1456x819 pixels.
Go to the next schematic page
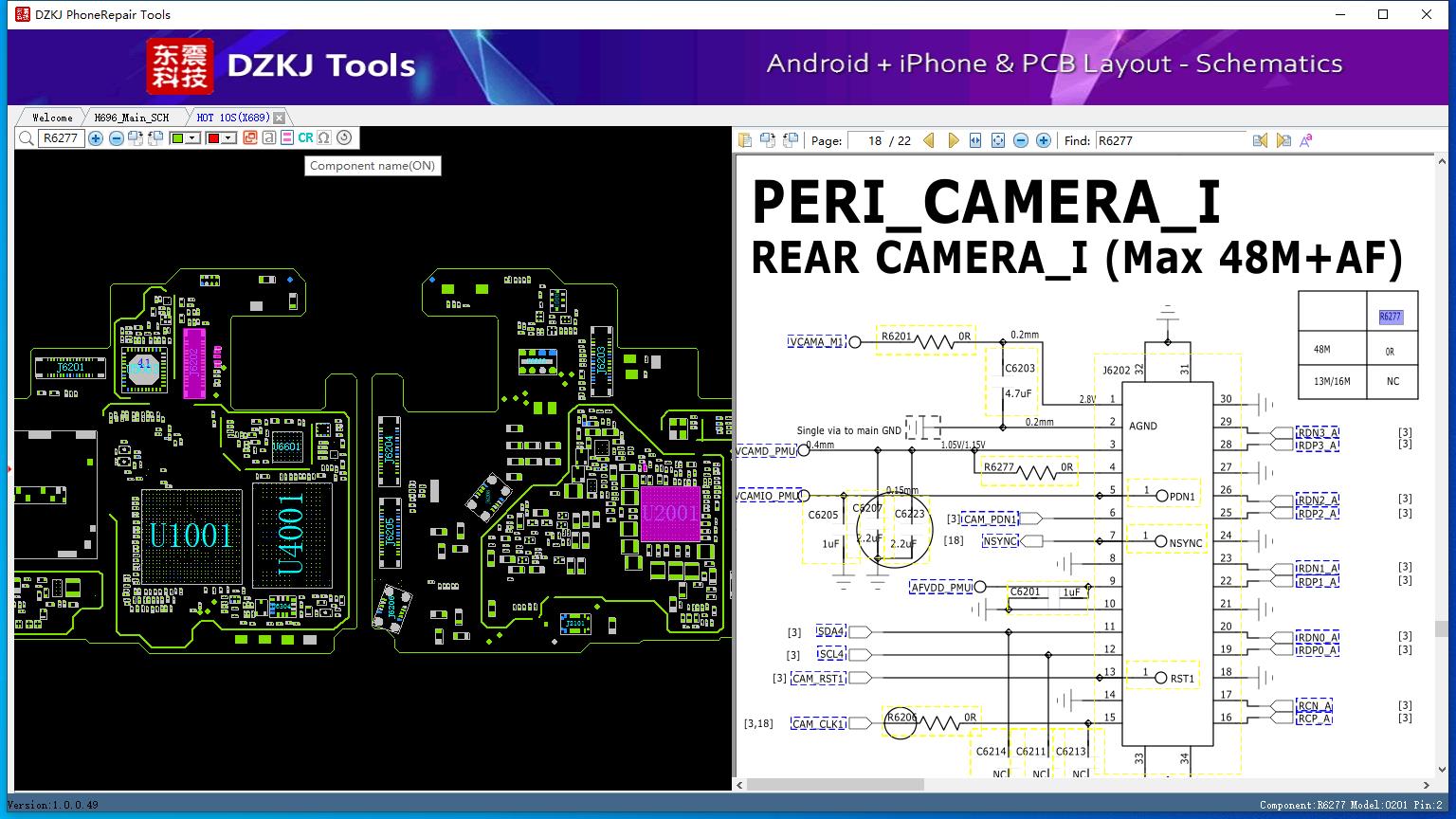pos(953,140)
